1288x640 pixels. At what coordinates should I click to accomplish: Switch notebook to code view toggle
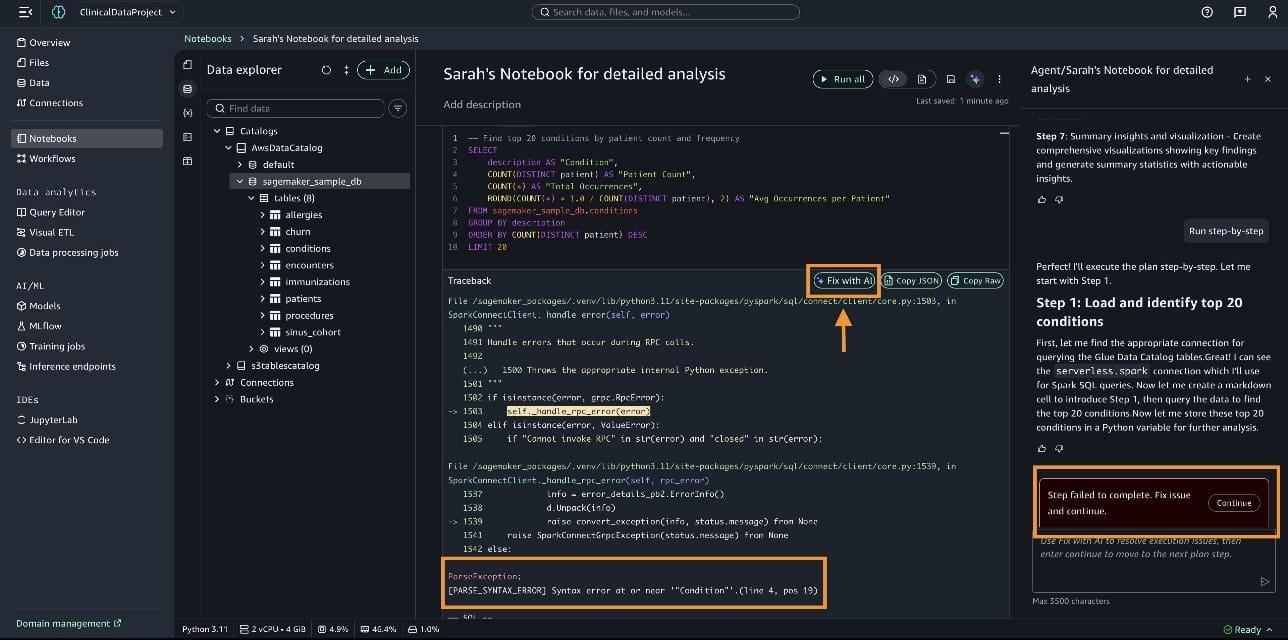tap(894, 79)
